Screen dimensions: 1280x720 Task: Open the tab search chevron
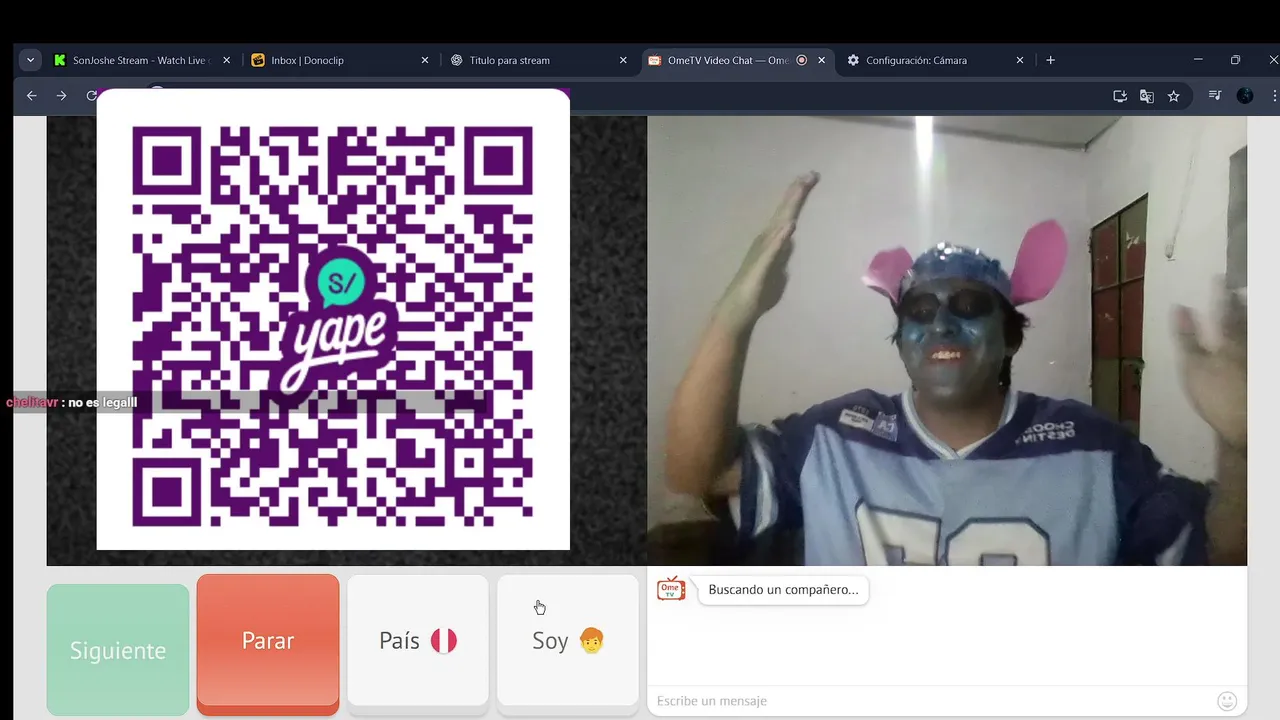(30, 60)
